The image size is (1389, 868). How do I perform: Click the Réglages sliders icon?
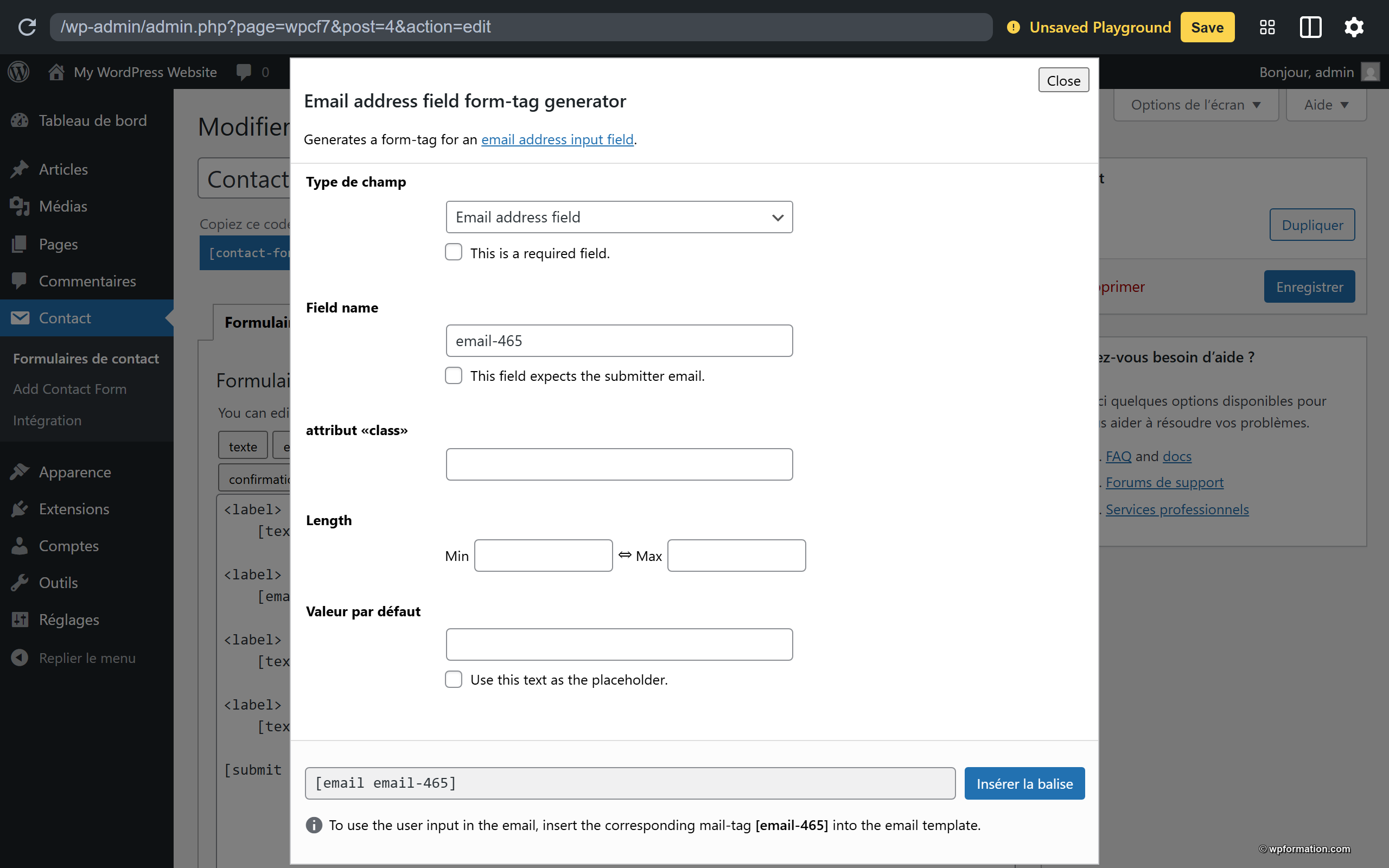click(20, 620)
